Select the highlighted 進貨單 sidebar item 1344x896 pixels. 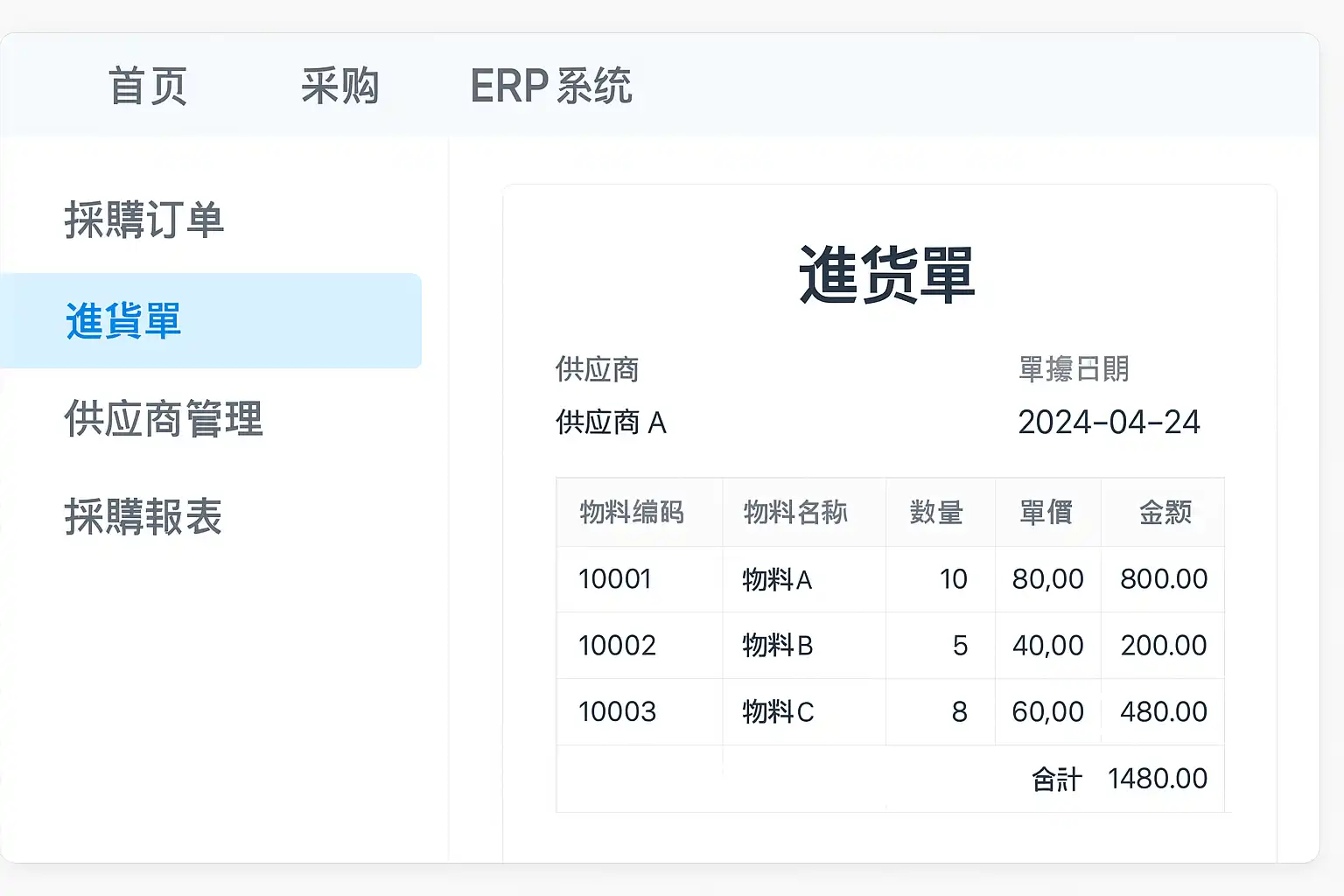(123, 320)
